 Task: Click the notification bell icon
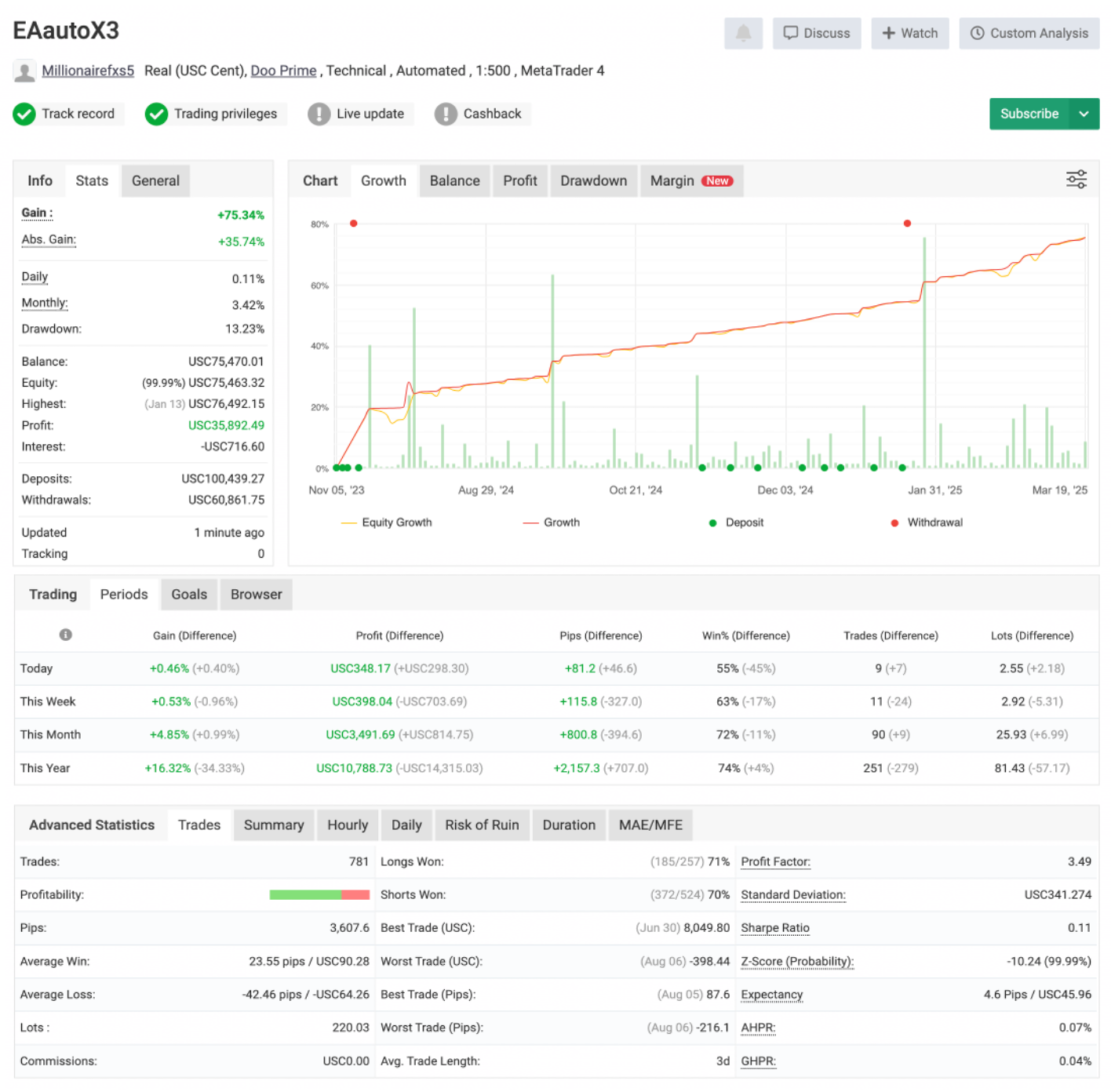click(x=742, y=33)
